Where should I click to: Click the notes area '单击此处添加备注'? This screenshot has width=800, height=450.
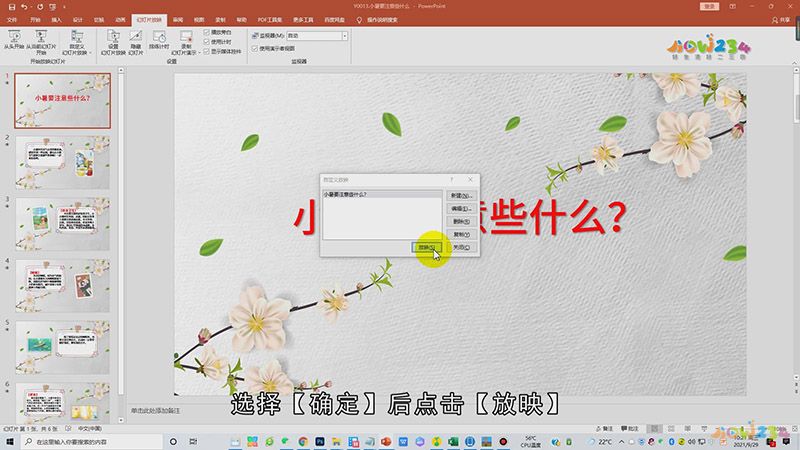156,410
